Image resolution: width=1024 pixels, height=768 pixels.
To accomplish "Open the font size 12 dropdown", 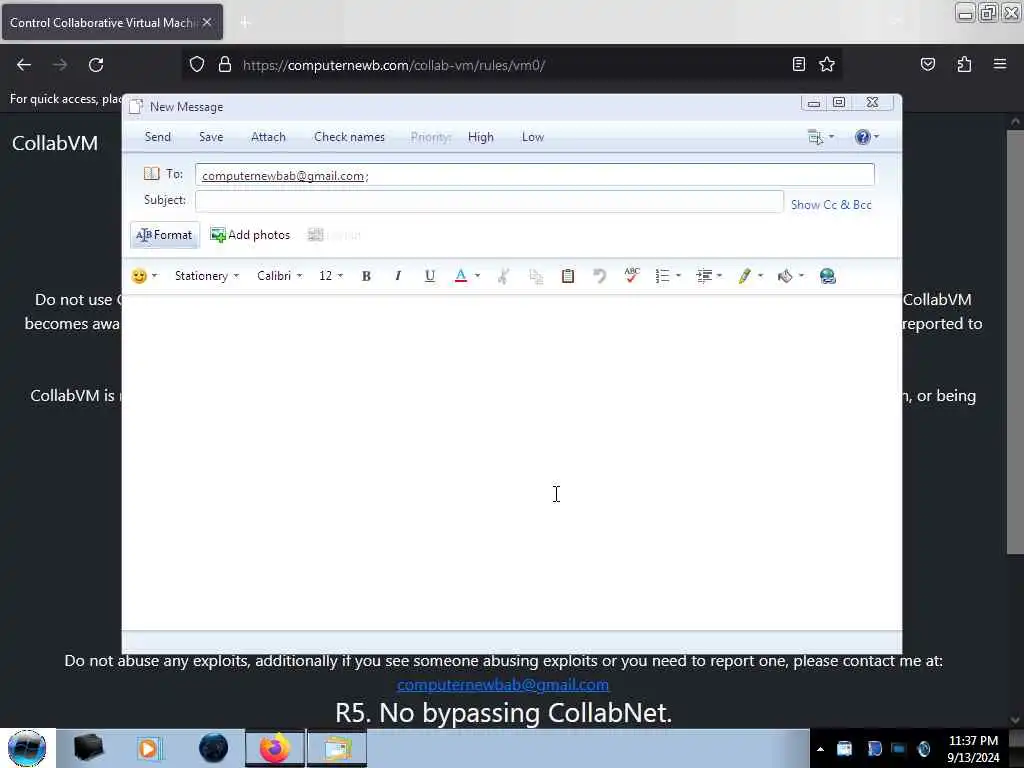I will 330,276.
